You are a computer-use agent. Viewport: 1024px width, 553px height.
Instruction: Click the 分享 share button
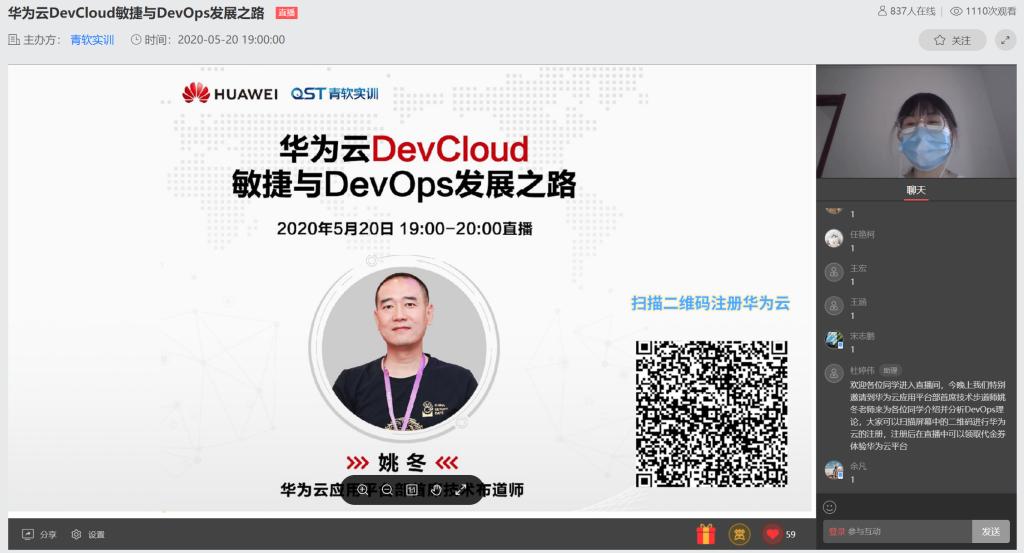[x=40, y=534]
